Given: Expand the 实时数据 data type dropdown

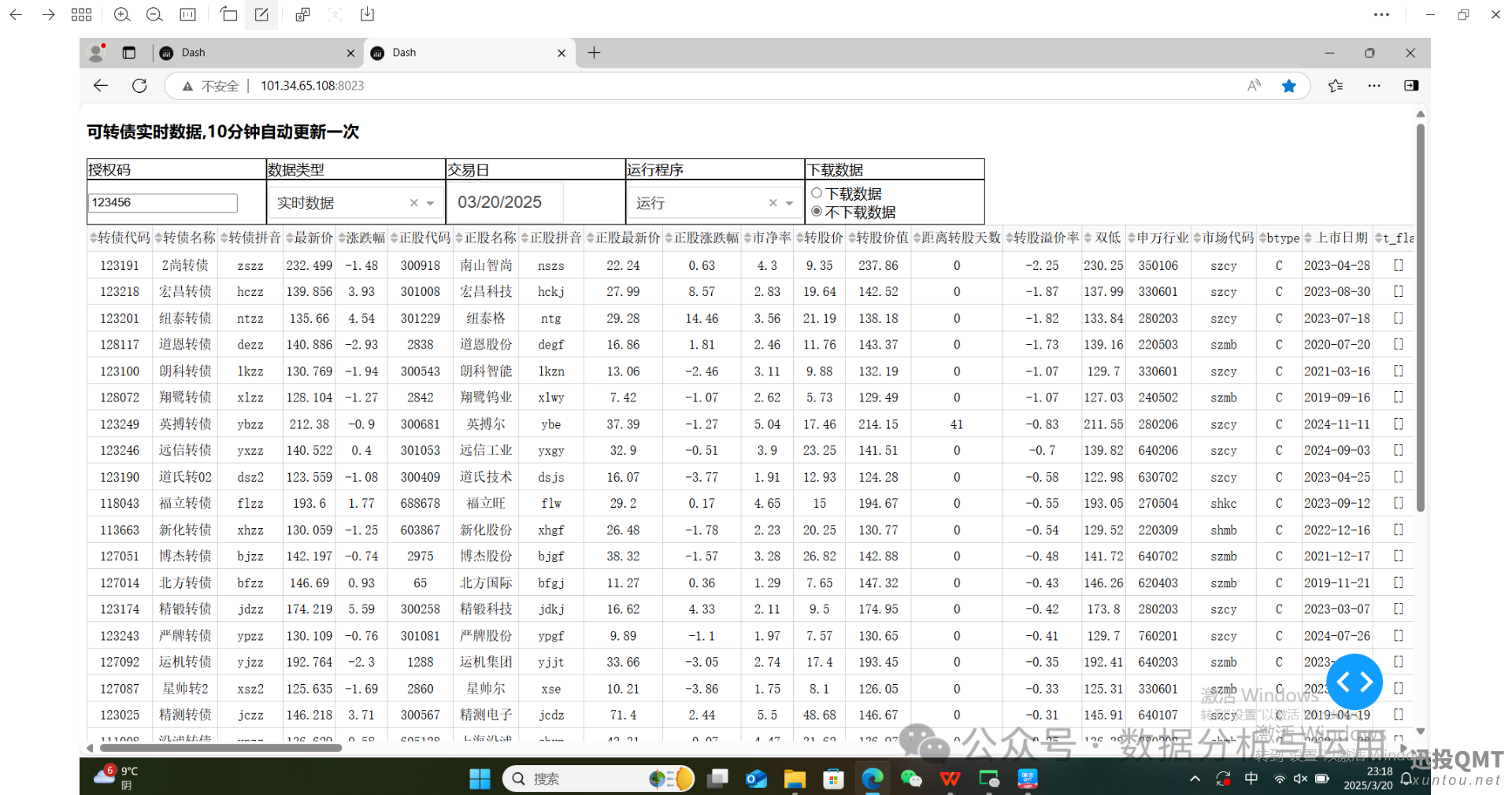Looking at the screenshot, I should 430,203.
